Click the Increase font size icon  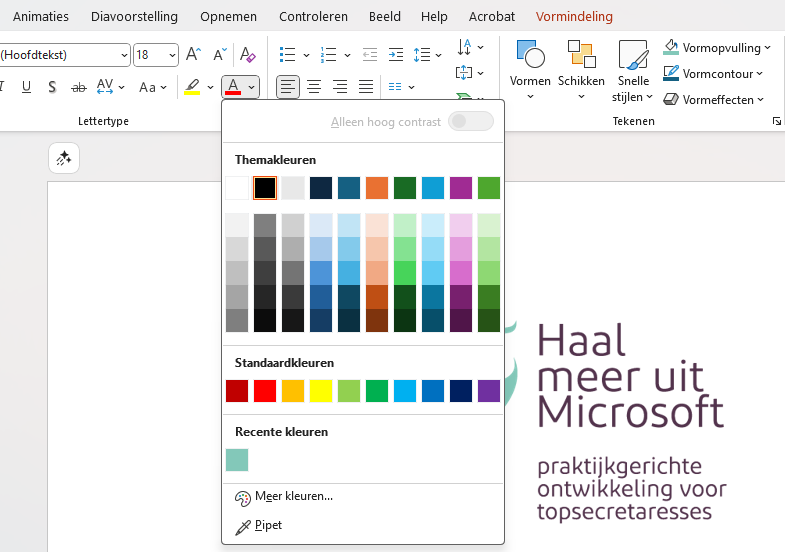[194, 55]
